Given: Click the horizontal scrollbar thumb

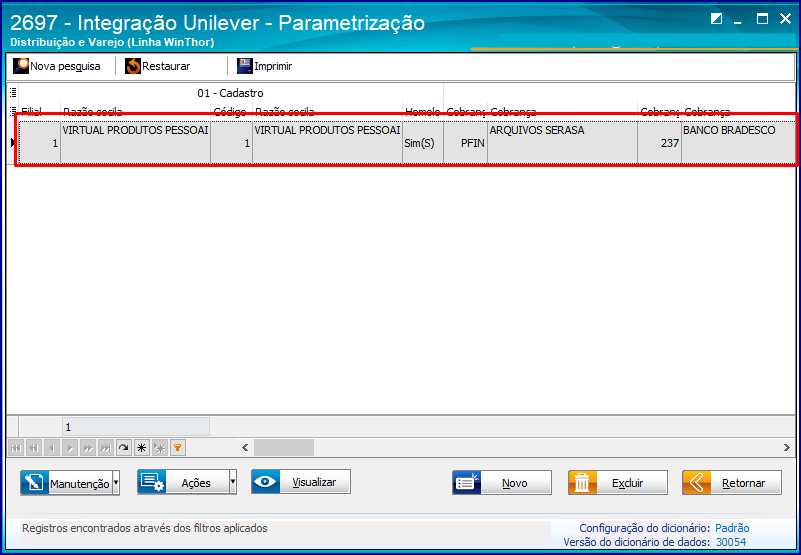Looking at the screenshot, I should [x=284, y=448].
